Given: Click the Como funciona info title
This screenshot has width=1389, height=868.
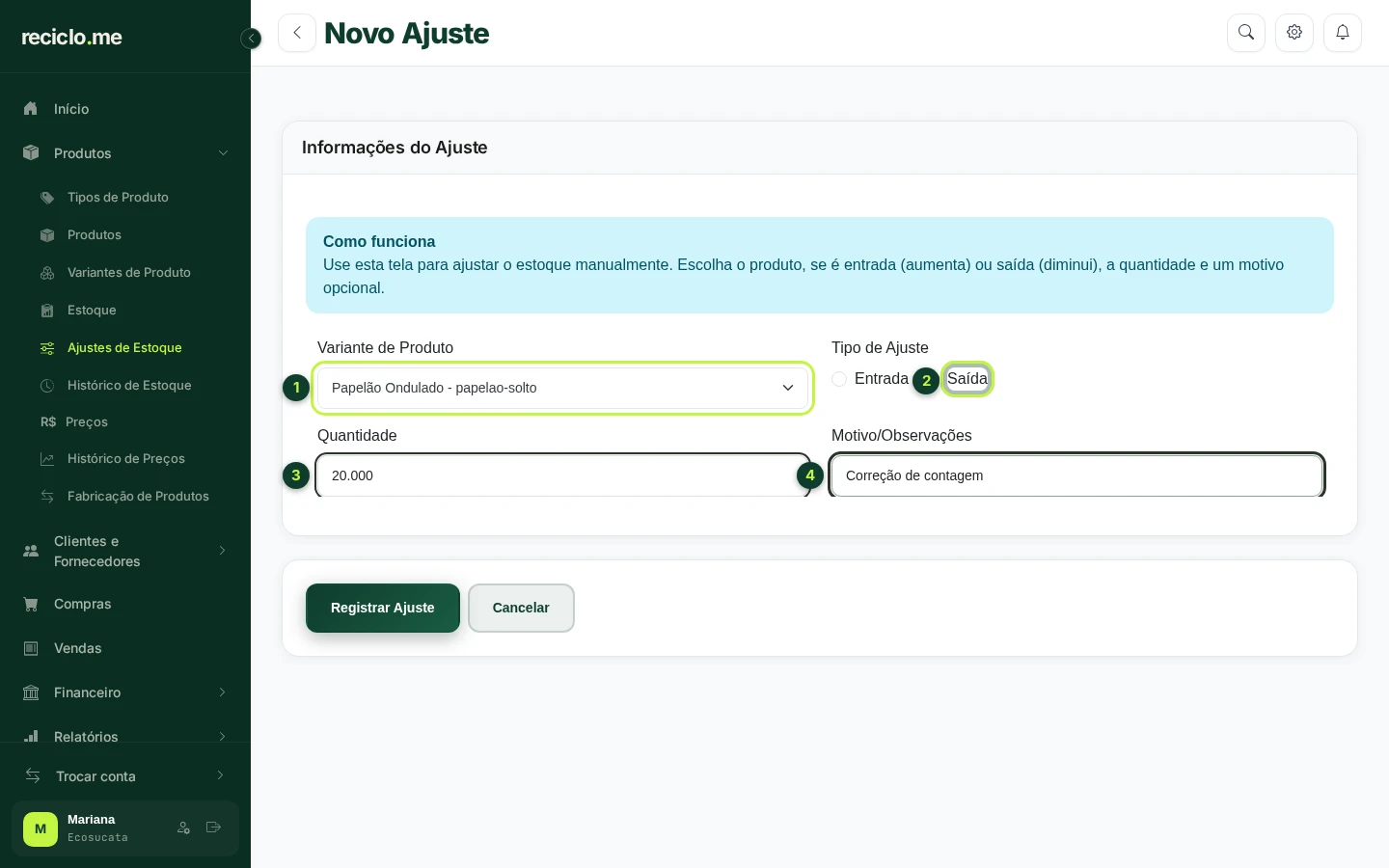Looking at the screenshot, I should tap(379, 241).
